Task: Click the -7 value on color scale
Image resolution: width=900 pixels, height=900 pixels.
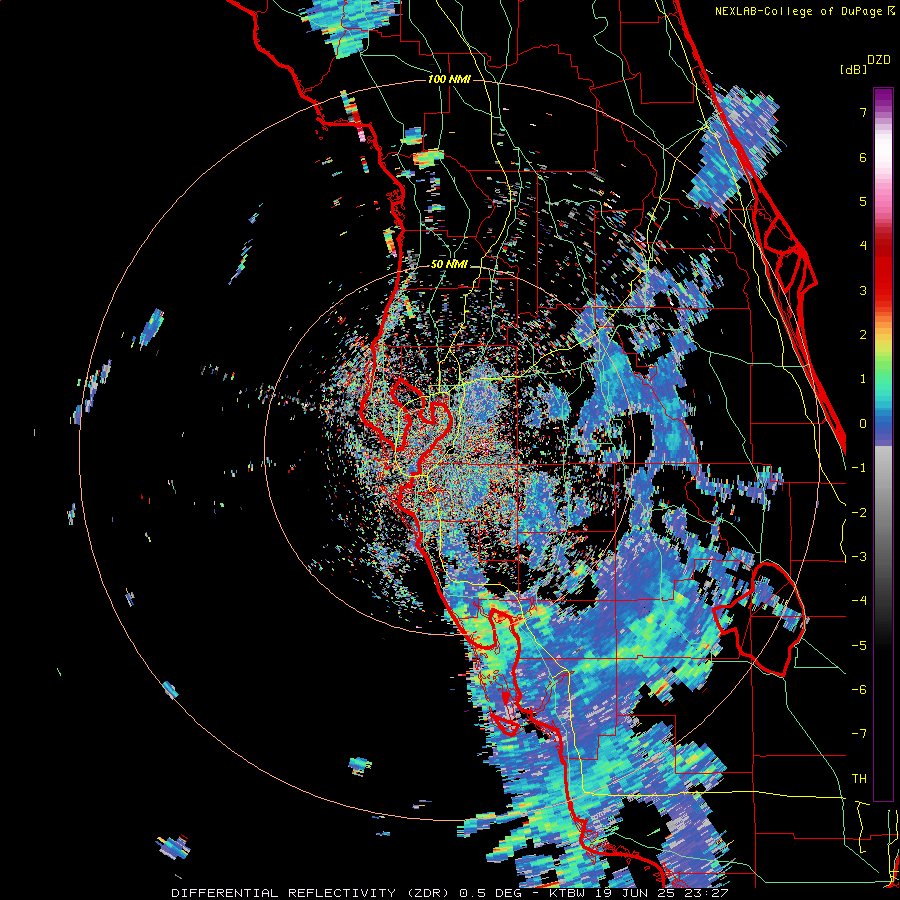Action: pyautogui.click(x=859, y=734)
